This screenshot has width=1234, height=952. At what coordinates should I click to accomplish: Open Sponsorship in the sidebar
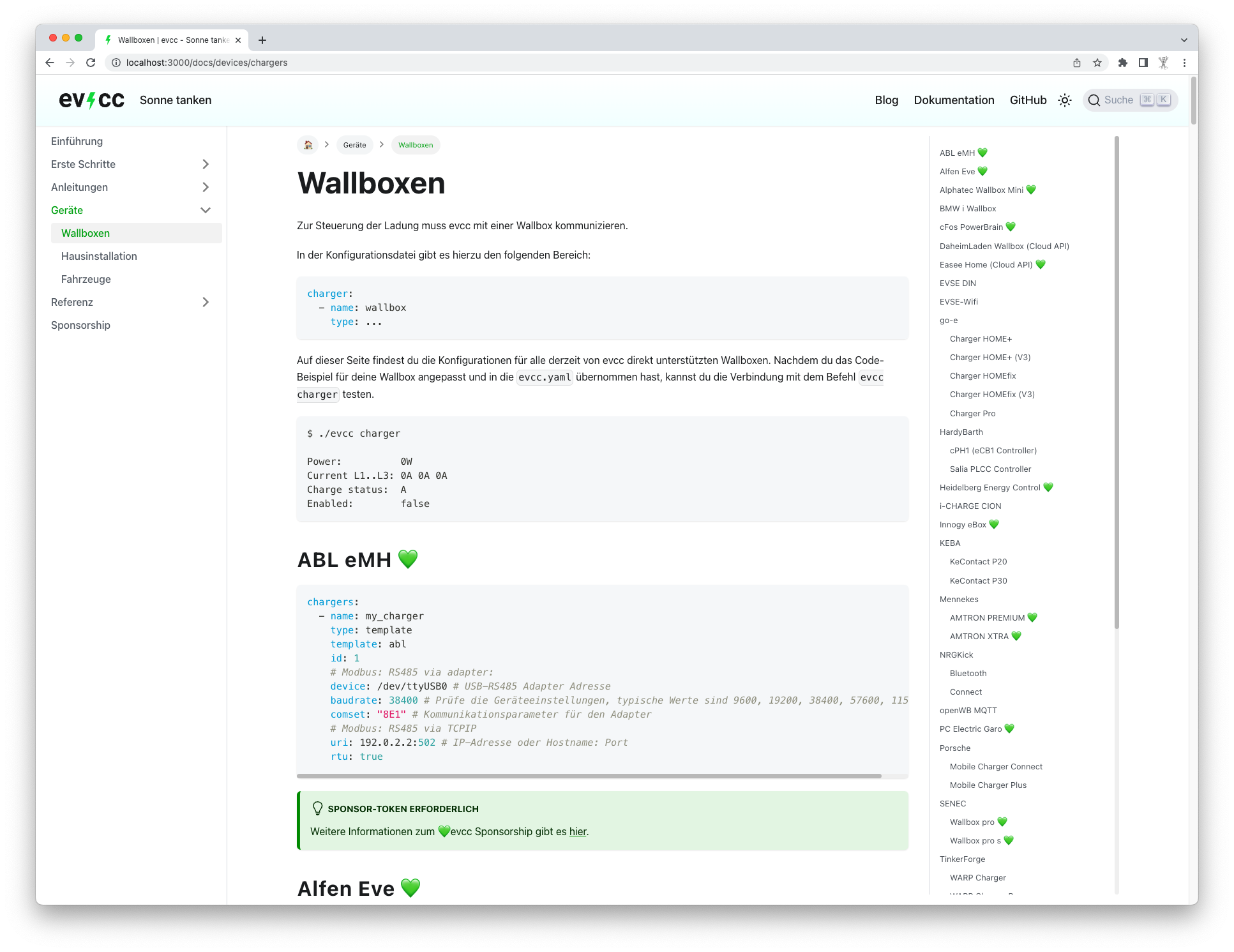coord(80,325)
